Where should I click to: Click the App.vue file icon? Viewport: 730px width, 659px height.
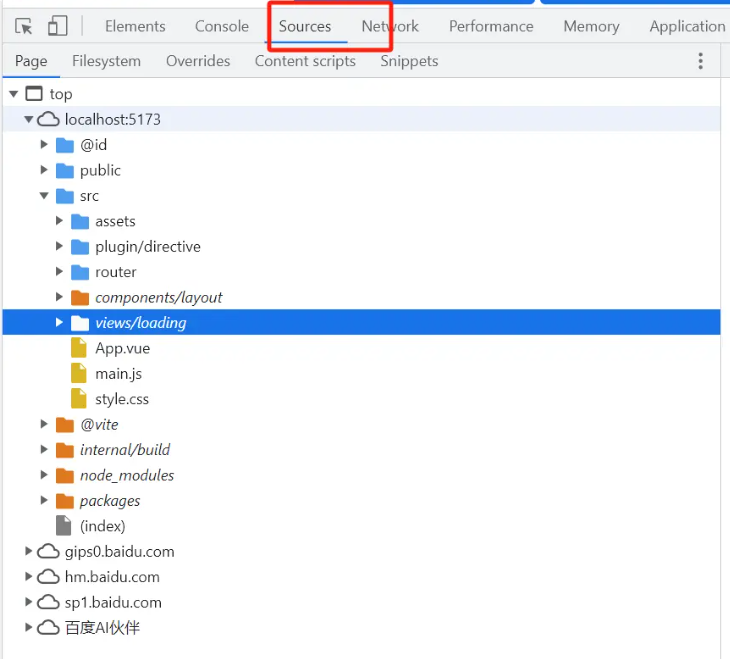point(79,348)
